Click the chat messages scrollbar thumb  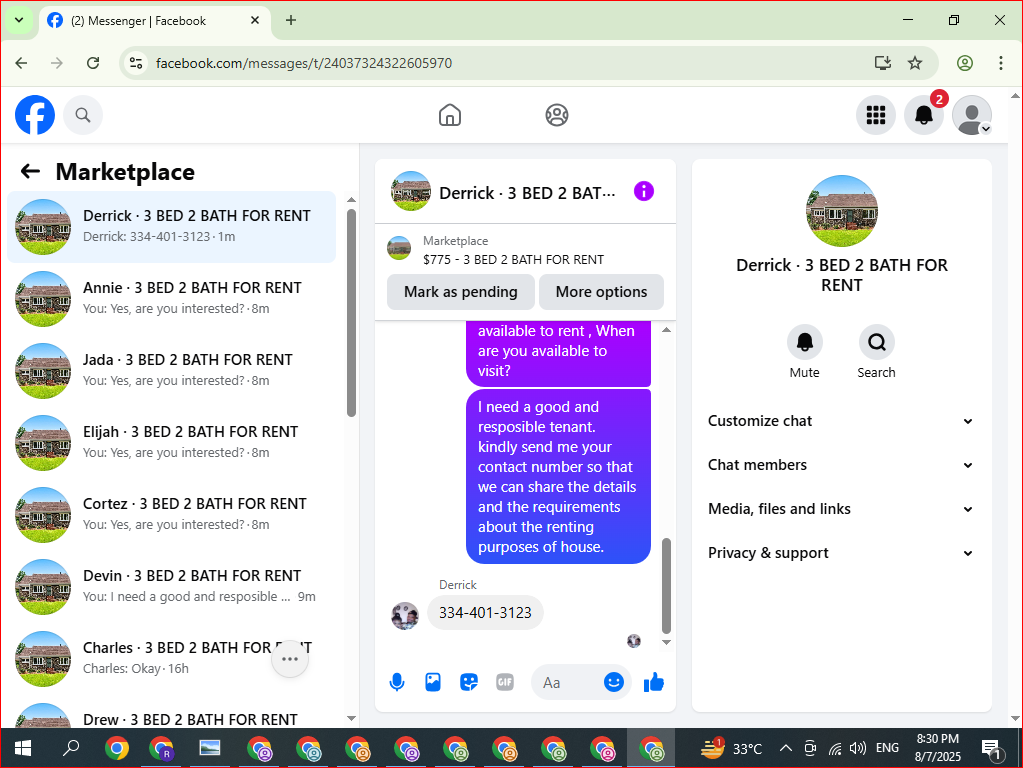tap(666, 585)
